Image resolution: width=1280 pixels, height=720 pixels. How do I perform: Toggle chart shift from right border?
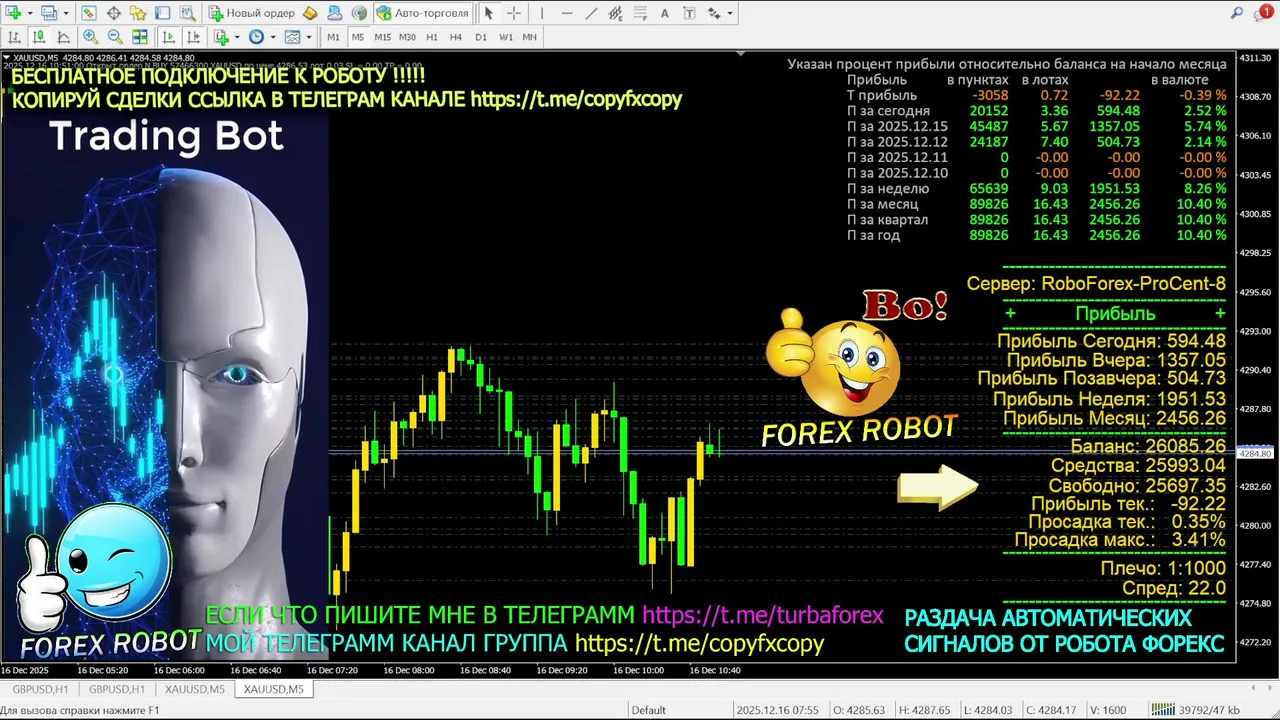[x=193, y=37]
